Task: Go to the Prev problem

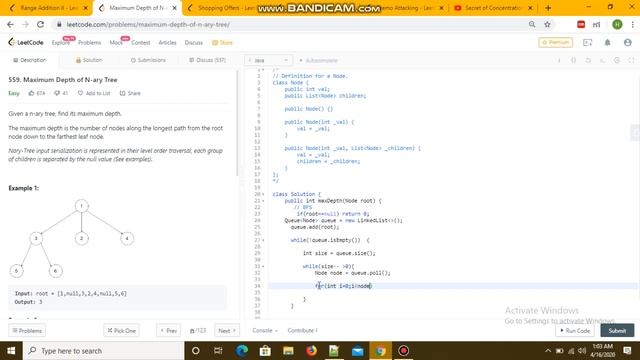Action: tap(169, 331)
